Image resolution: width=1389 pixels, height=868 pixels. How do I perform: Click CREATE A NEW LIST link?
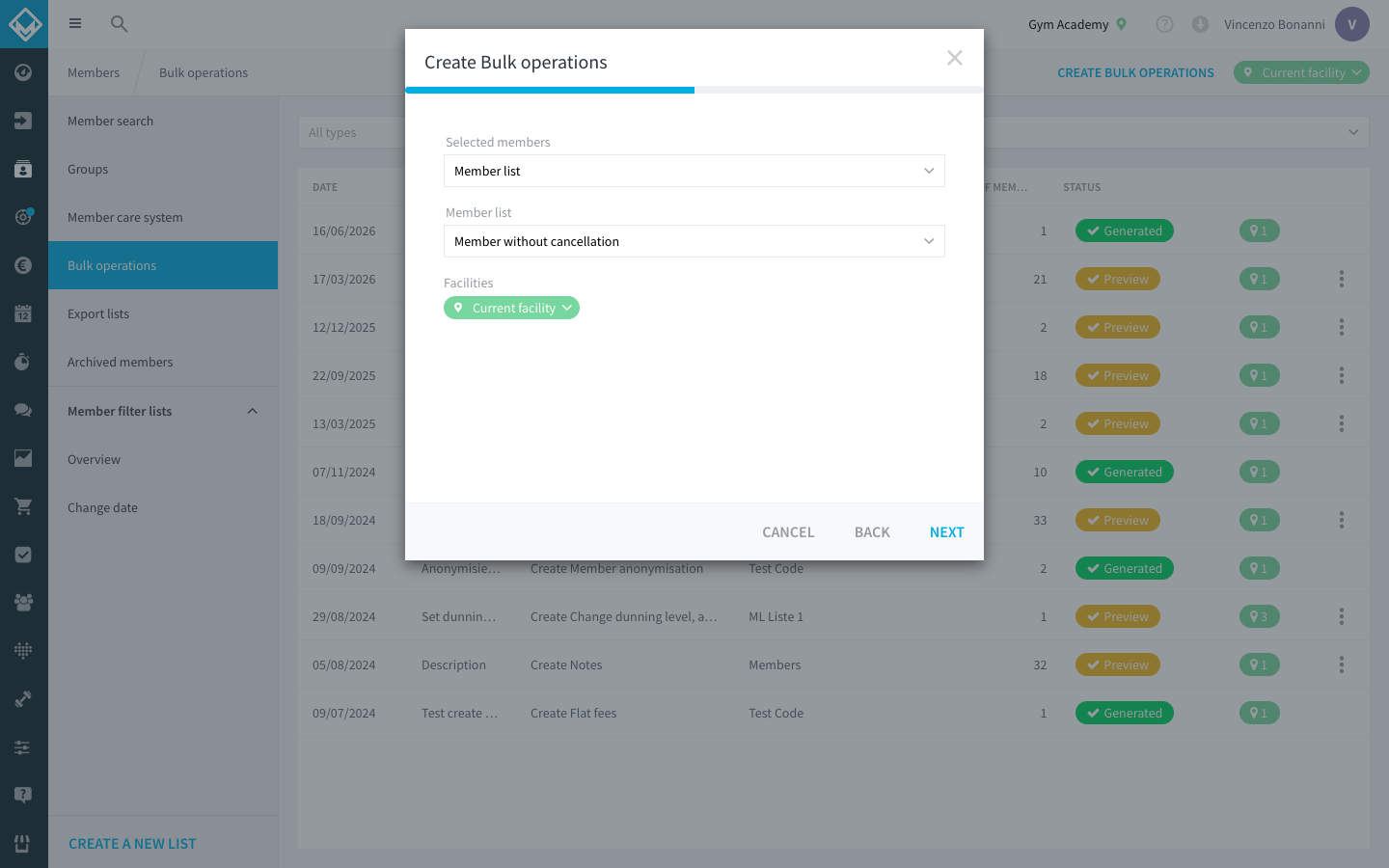tap(132, 844)
